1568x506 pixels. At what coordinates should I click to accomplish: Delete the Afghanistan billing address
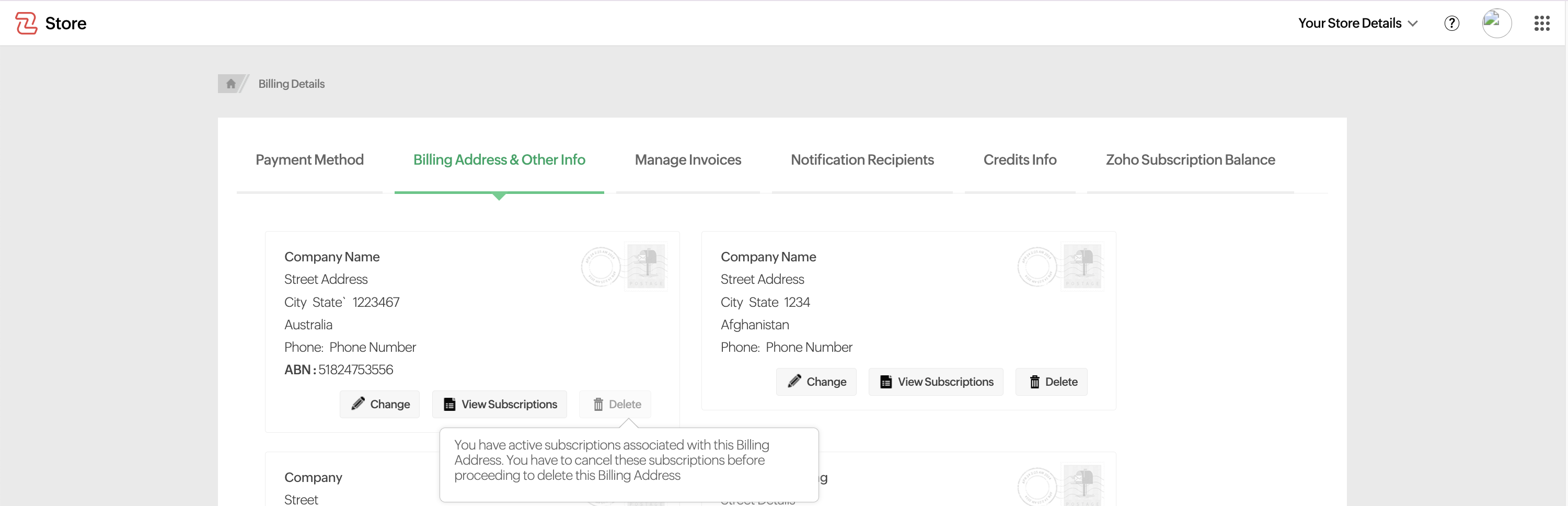pos(1052,382)
